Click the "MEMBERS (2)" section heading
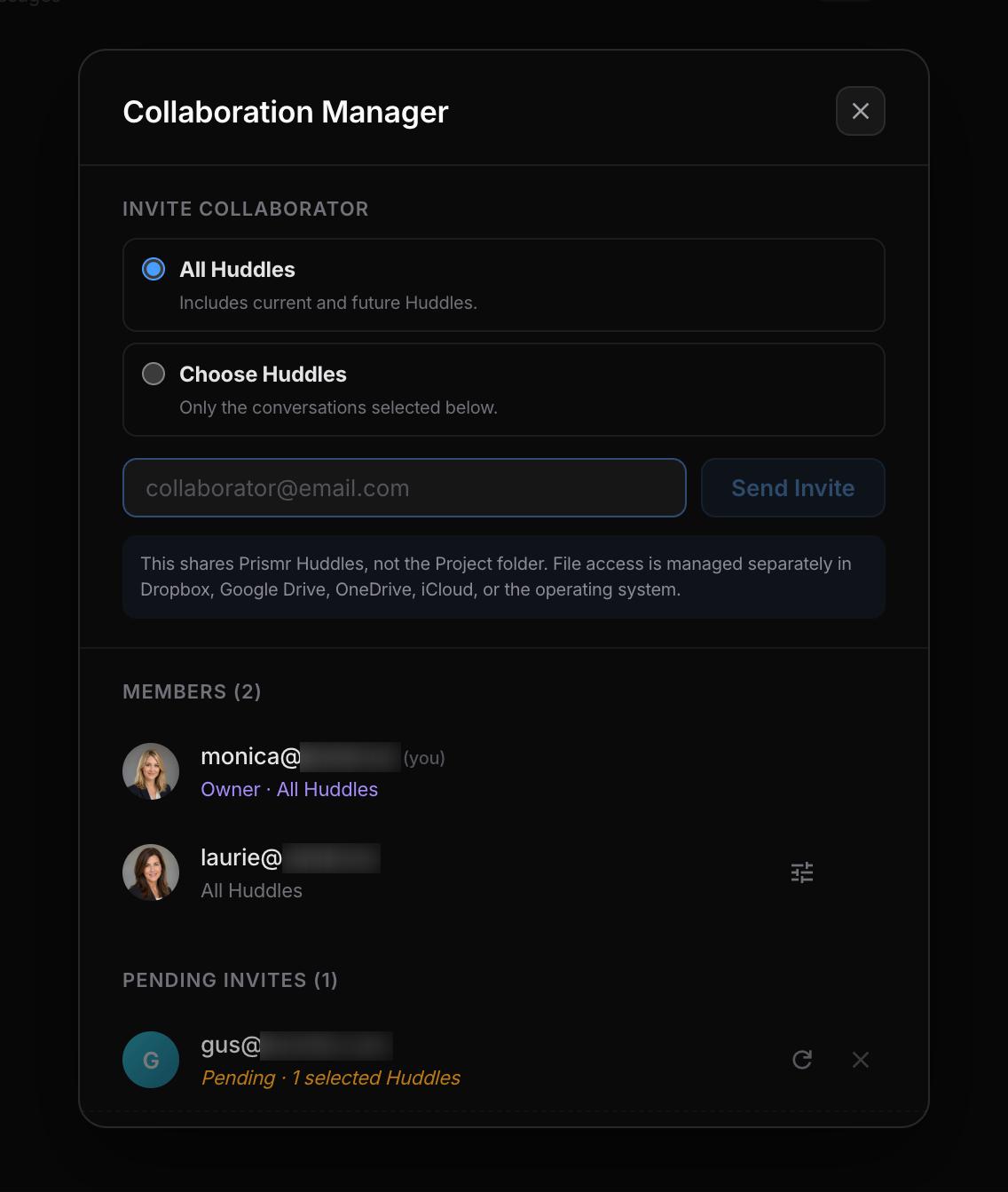Screen dimensions: 1008x1192 [x=192, y=691]
